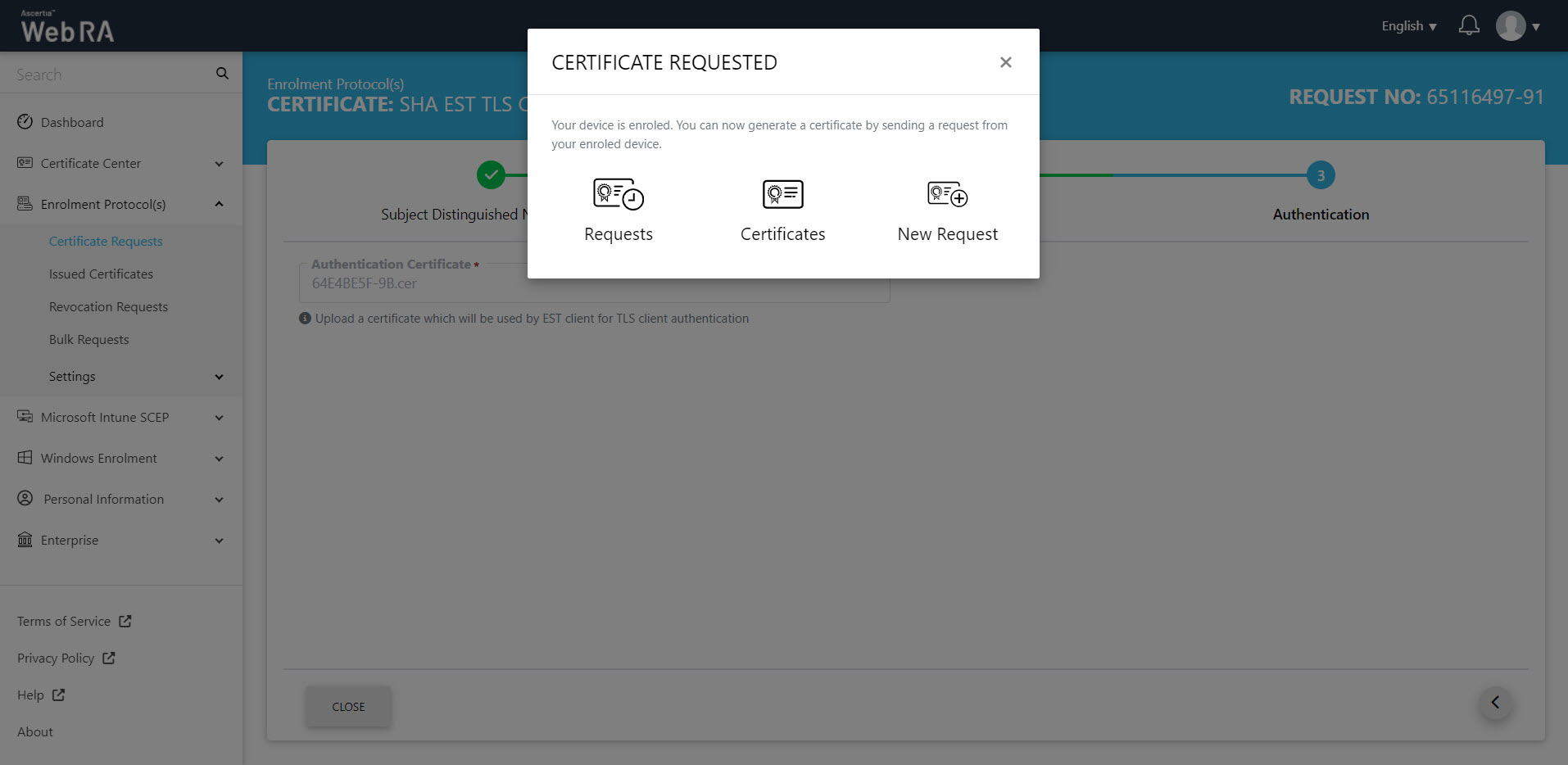
Task: Open the notifications bell
Action: [1469, 26]
